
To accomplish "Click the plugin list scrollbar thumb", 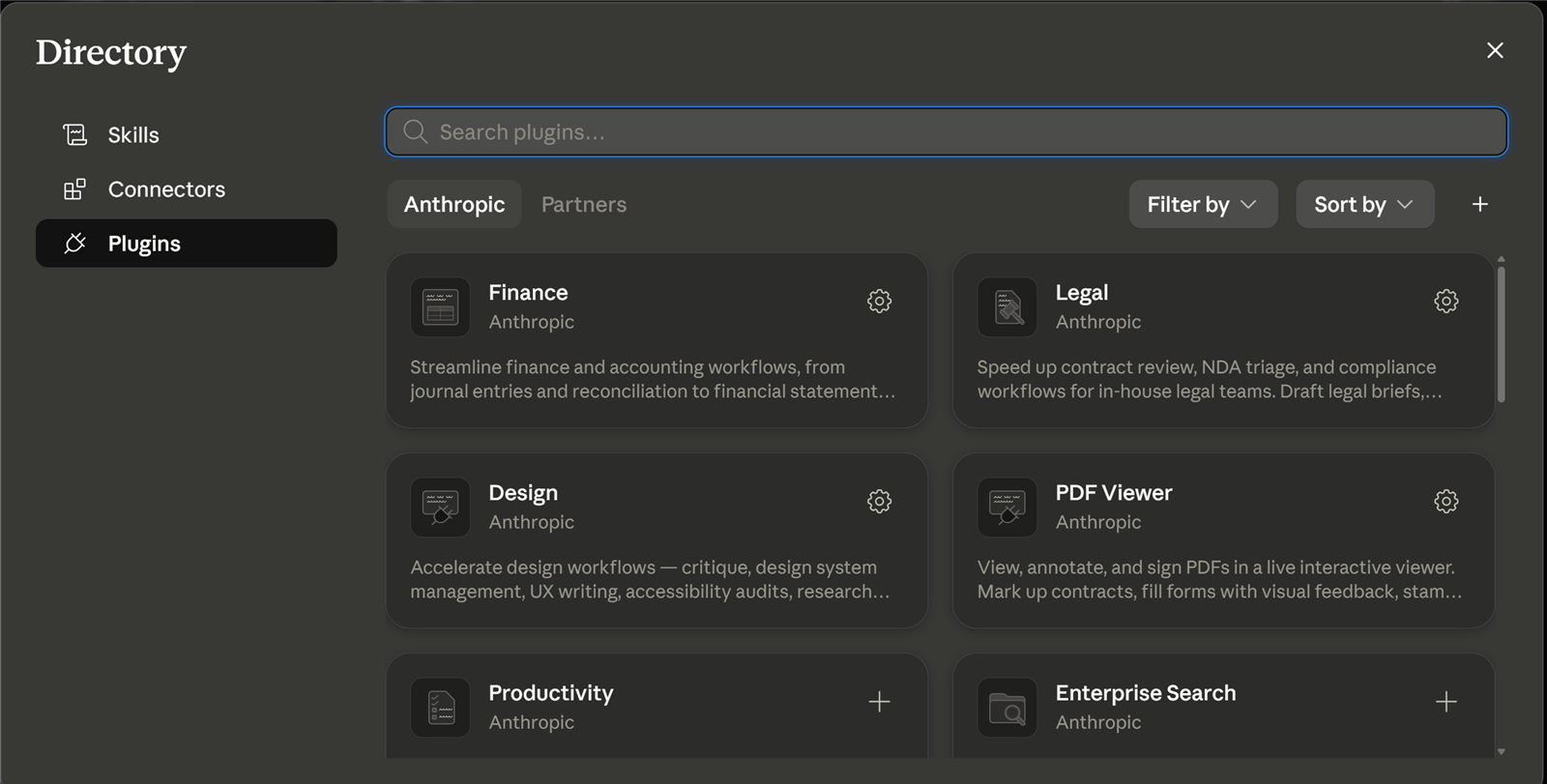I will [1501, 334].
